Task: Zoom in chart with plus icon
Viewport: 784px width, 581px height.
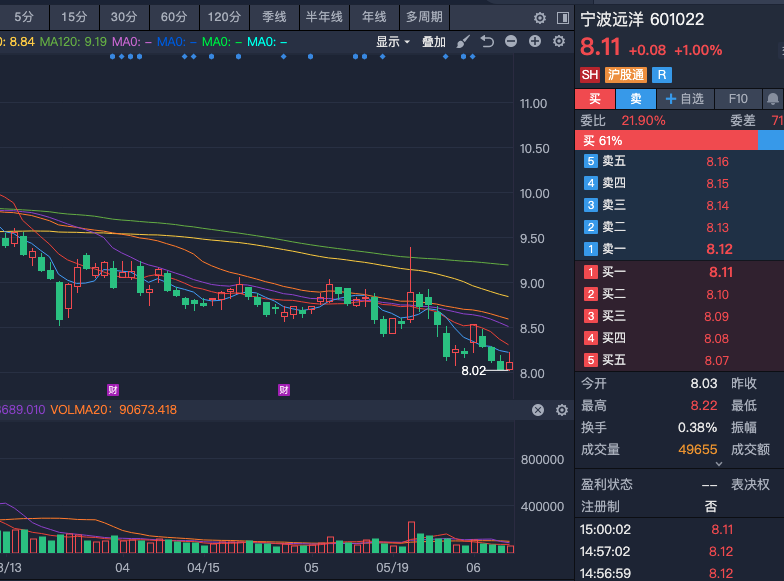Action: pos(534,42)
